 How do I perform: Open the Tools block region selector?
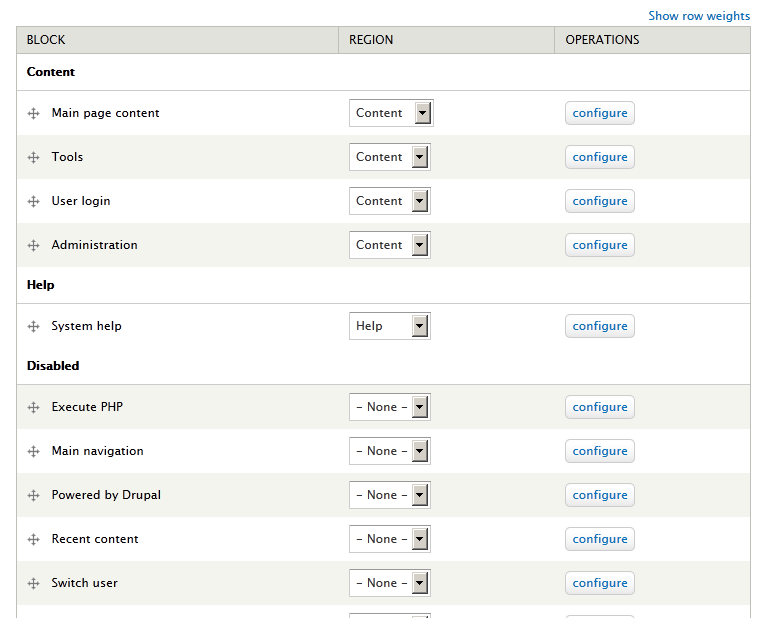pos(390,157)
